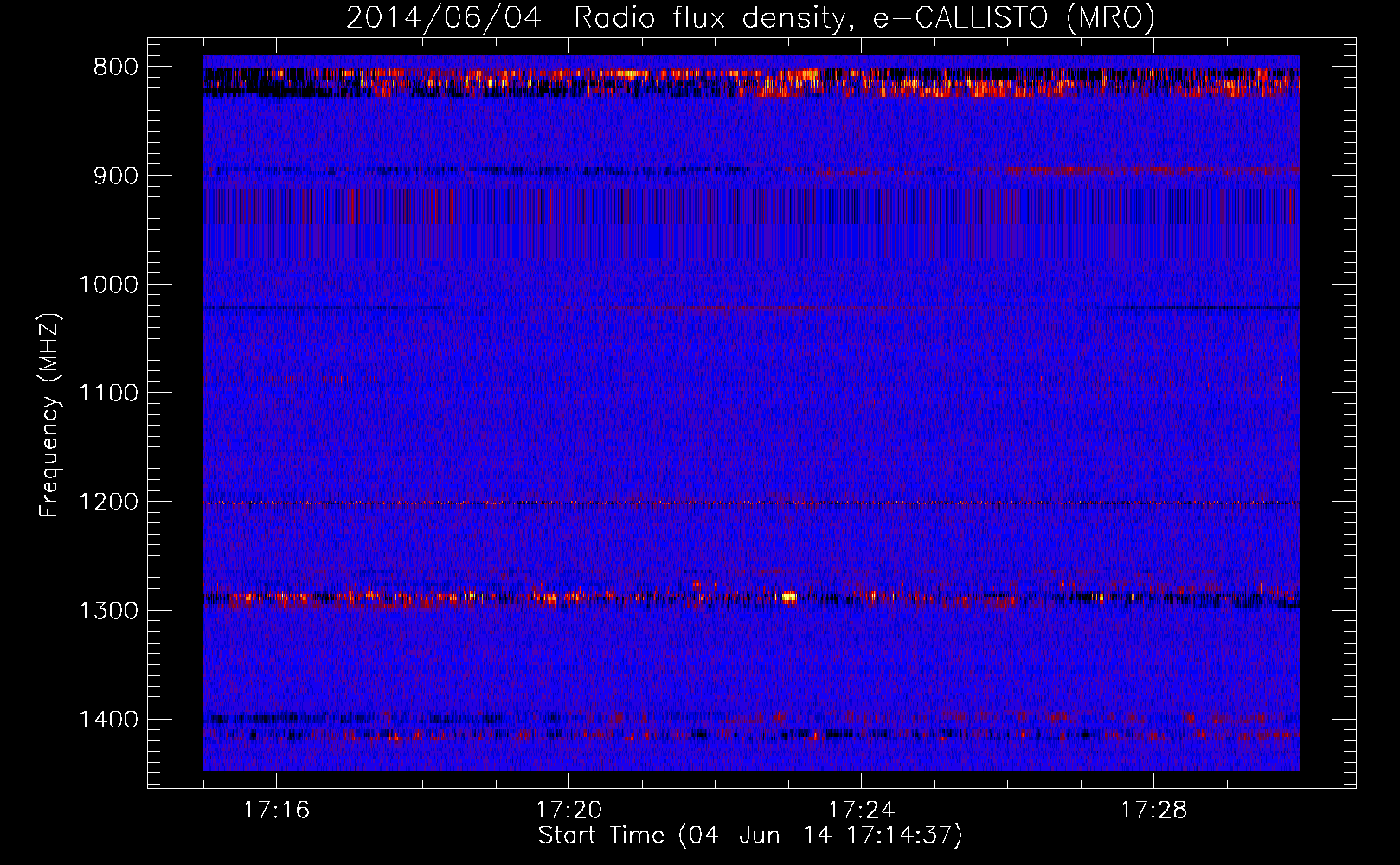Click the 1200 frequency tick label

click(109, 503)
